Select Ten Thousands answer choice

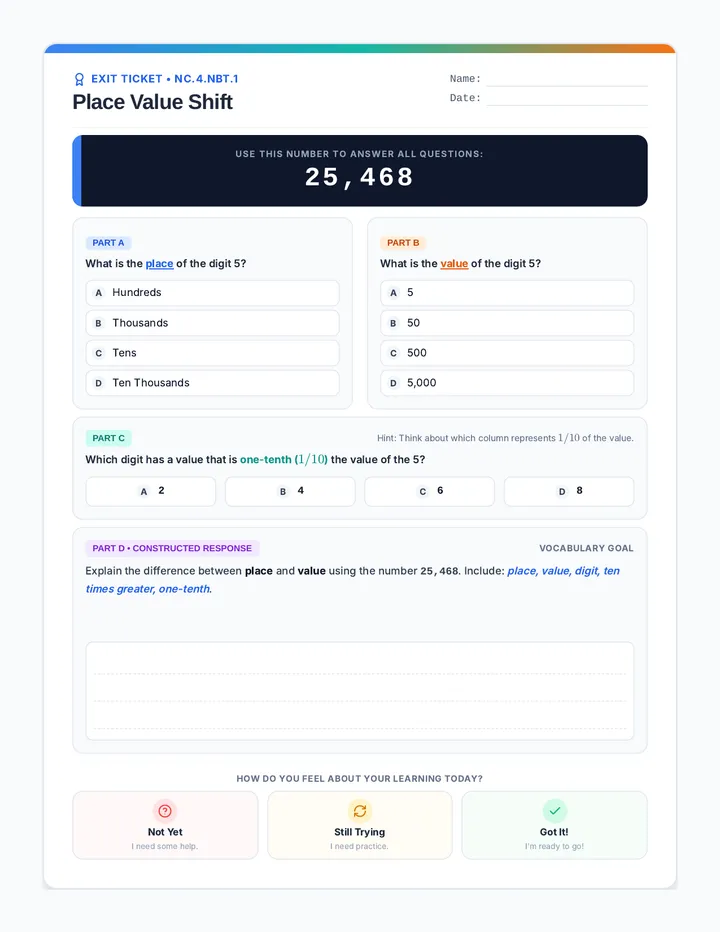point(212,383)
